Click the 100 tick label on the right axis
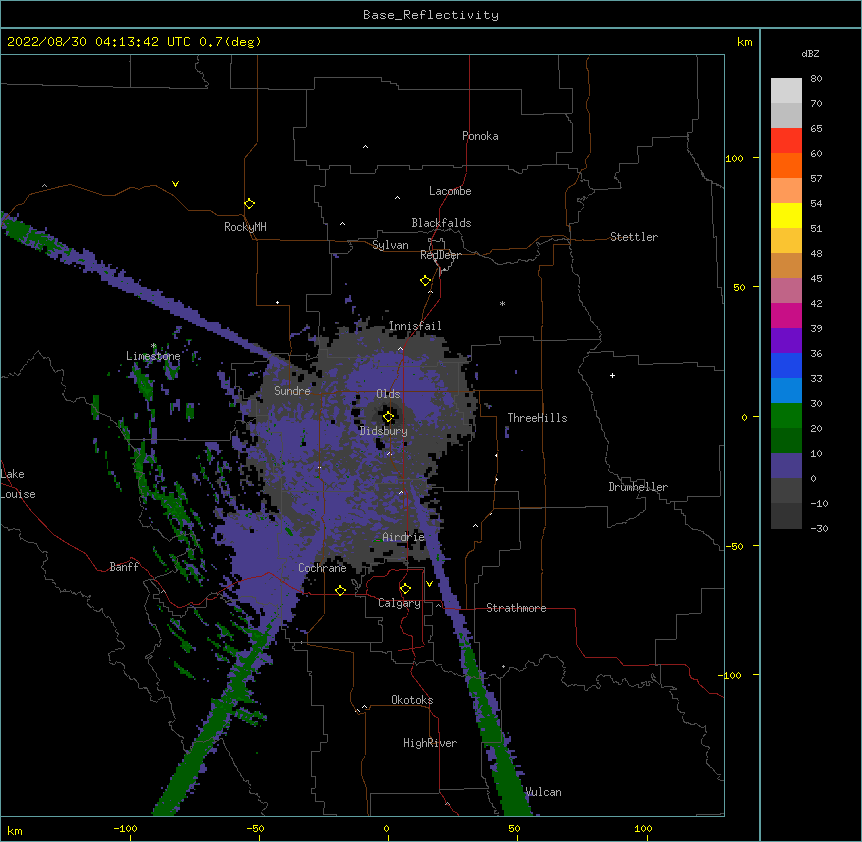862x842 pixels. coord(734,158)
